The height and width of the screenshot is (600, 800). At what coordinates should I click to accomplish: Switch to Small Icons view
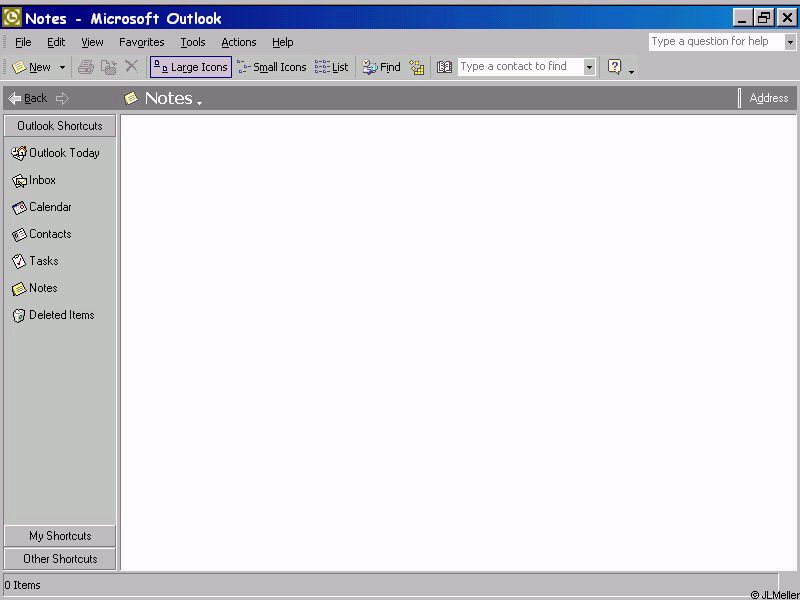coord(272,67)
